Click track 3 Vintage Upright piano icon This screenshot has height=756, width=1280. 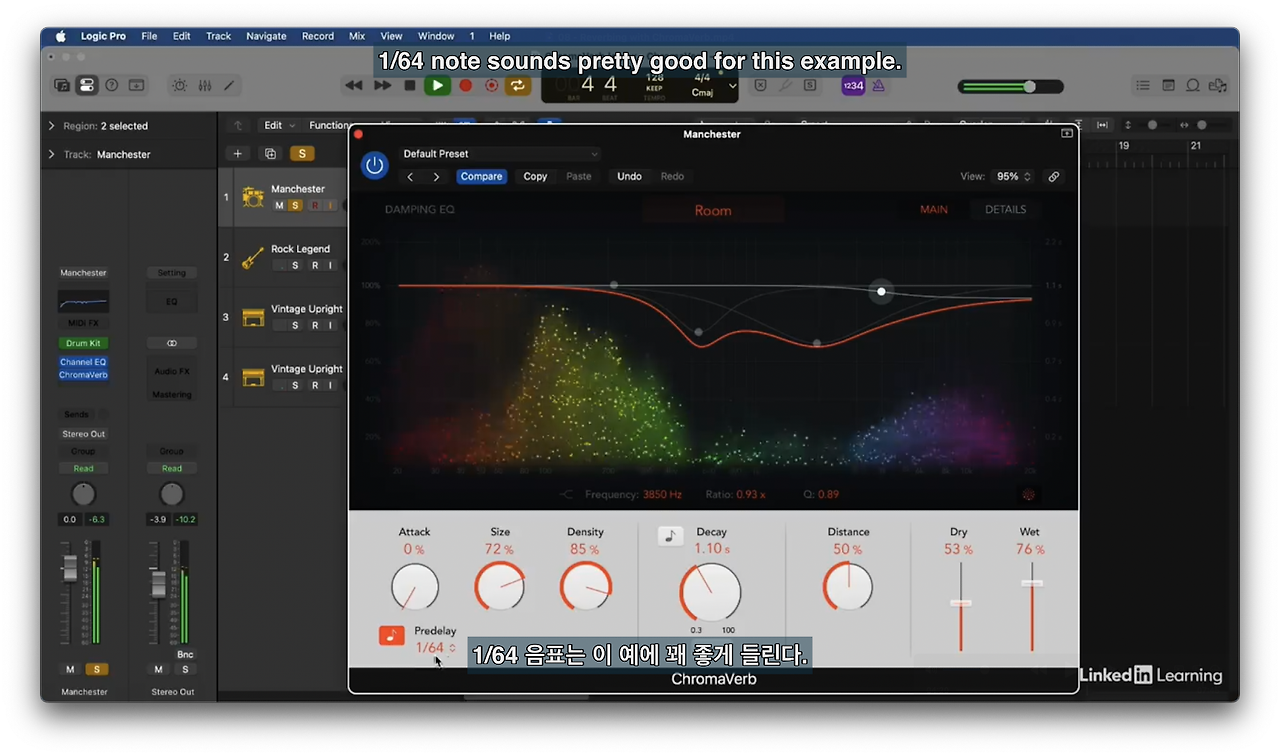(x=253, y=317)
